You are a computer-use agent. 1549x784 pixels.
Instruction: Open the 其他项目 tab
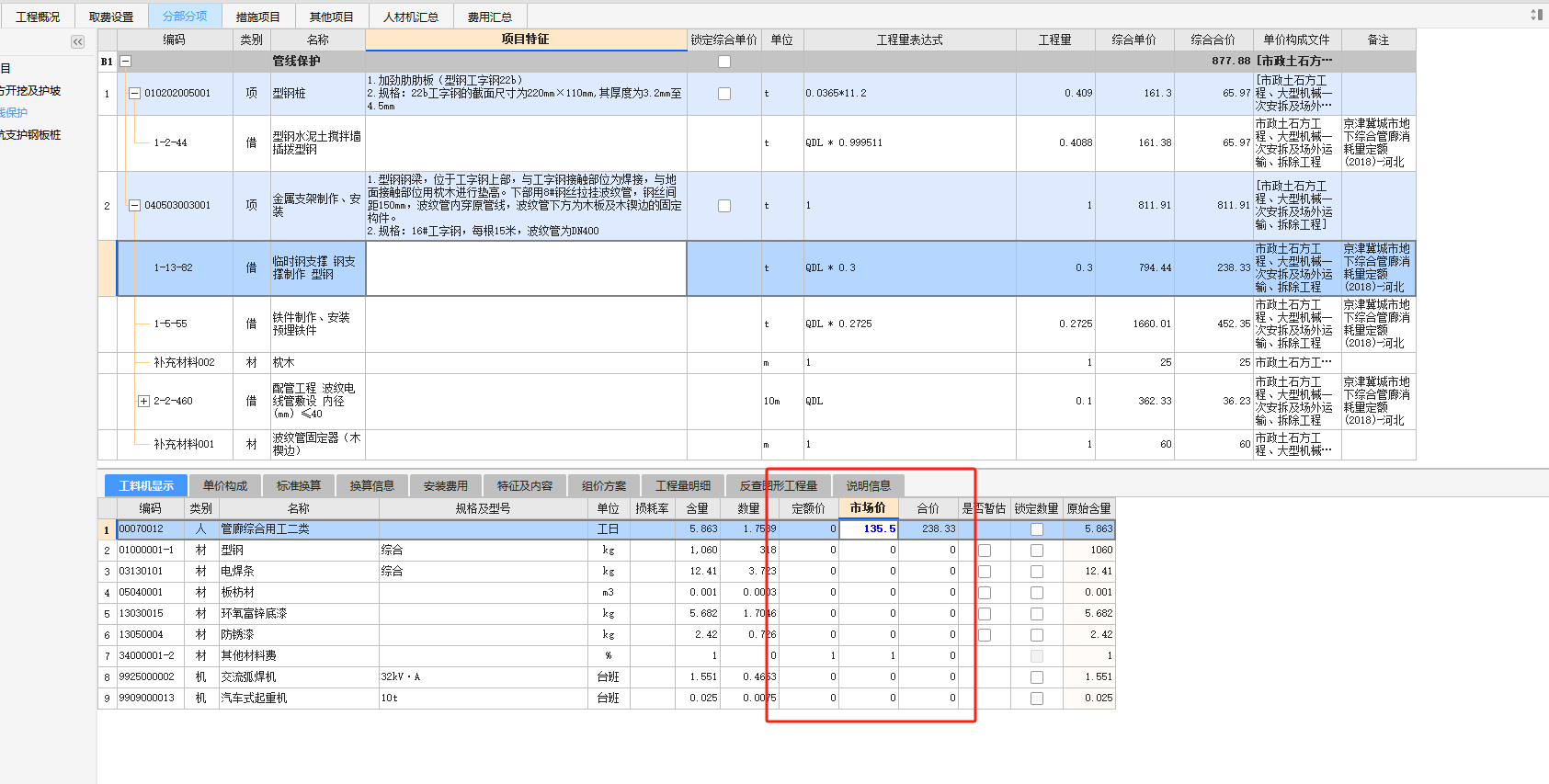click(x=332, y=17)
